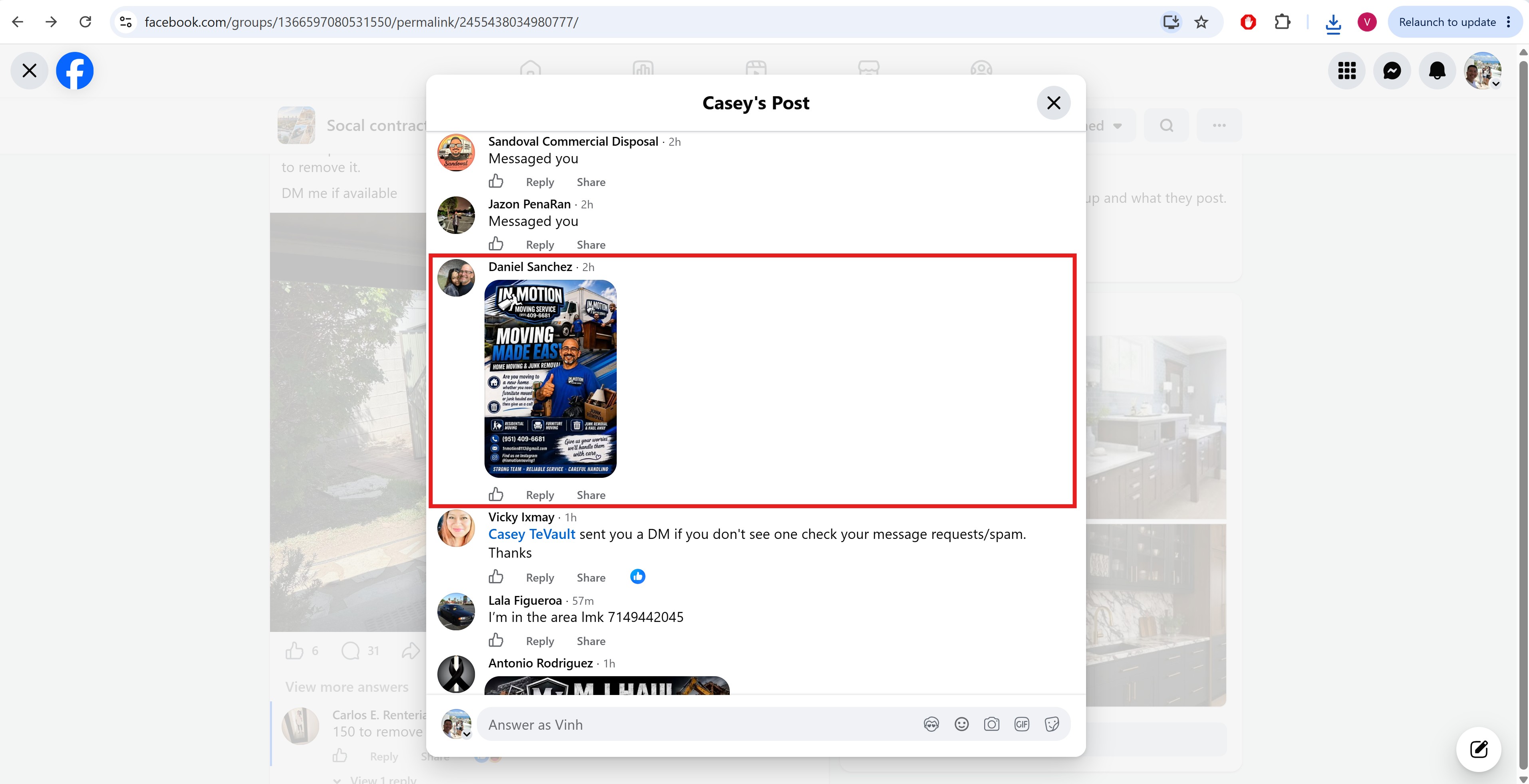
Task: Close the post view with top-left X
Action: 29,71
